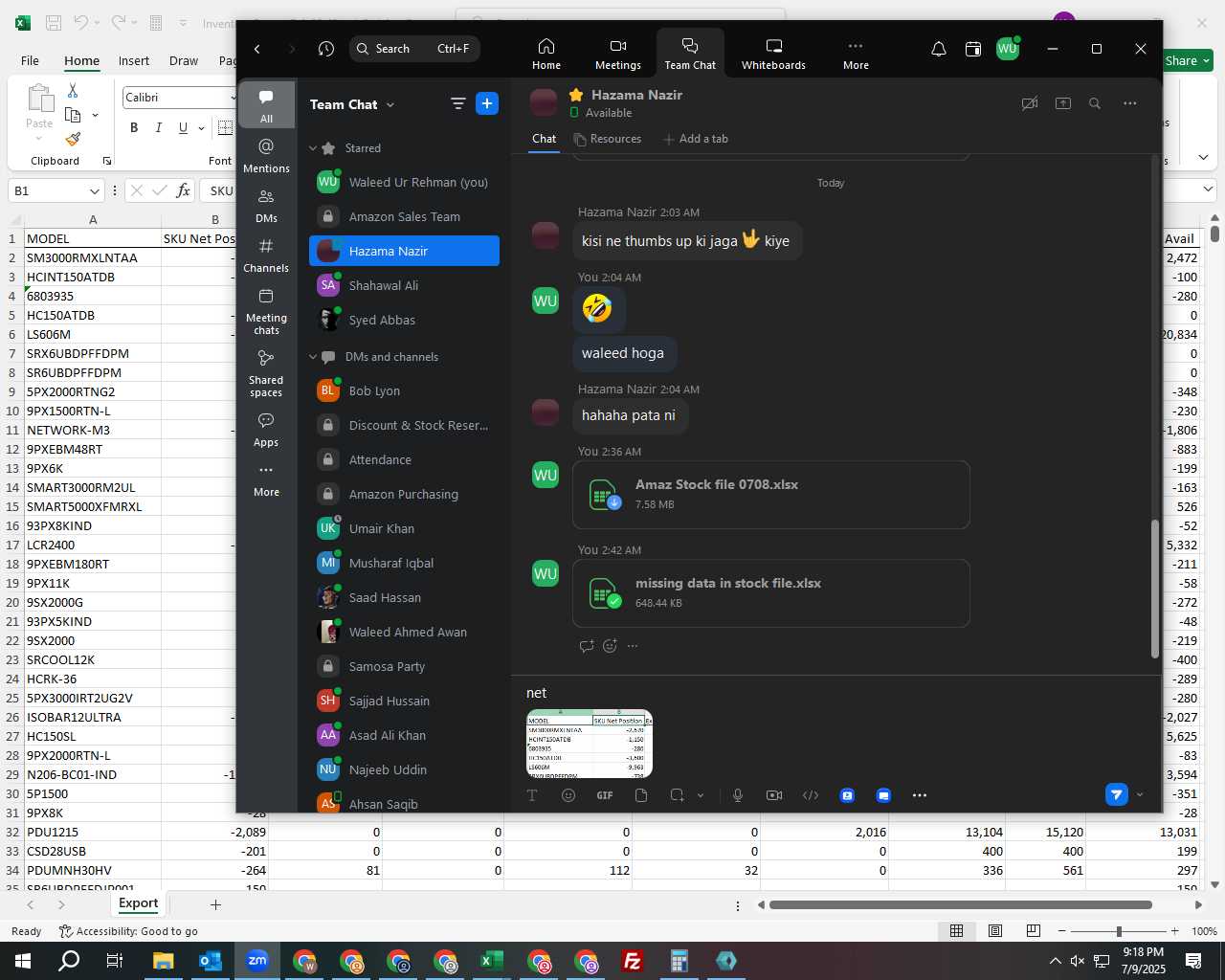Open the calendar icon in Zoom top bar
This screenshot has height=980, width=1225.
(x=973, y=49)
